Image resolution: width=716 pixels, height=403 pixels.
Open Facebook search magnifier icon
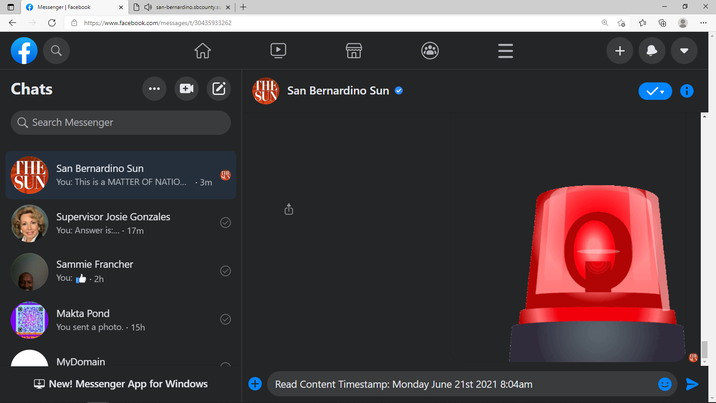click(56, 51)
